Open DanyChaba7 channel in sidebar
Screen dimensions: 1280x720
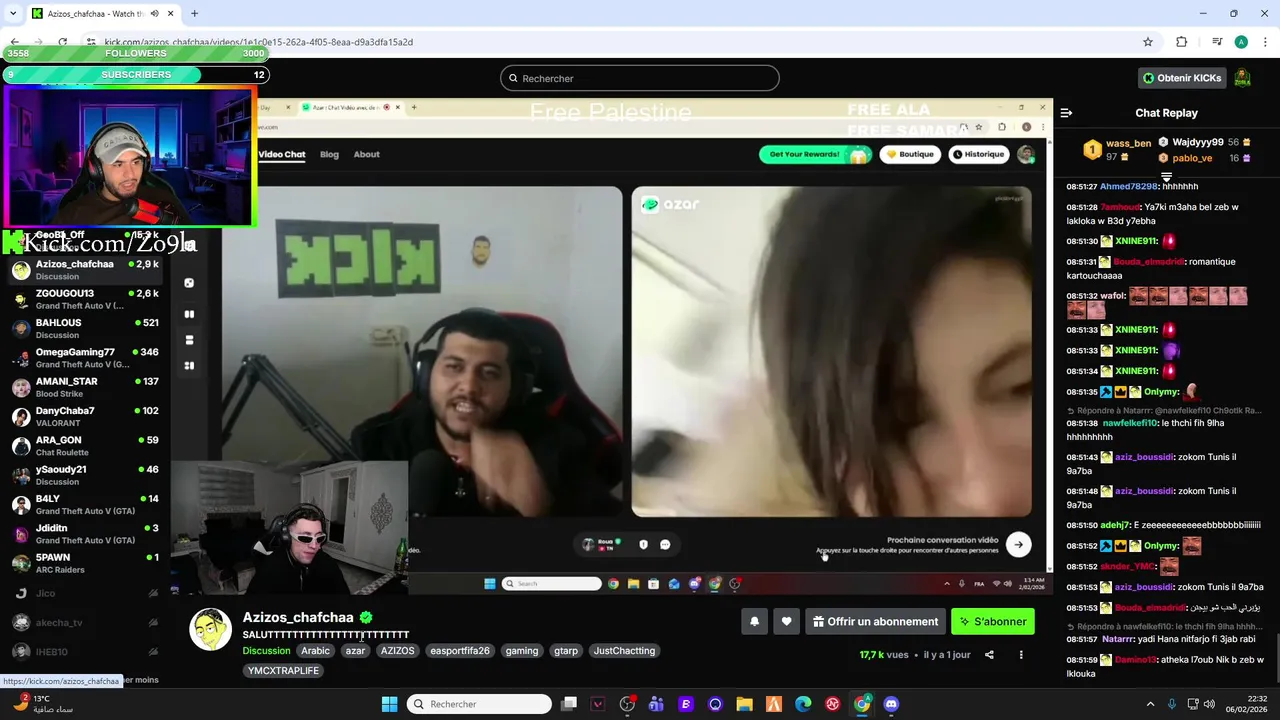[x=85, y=416]
